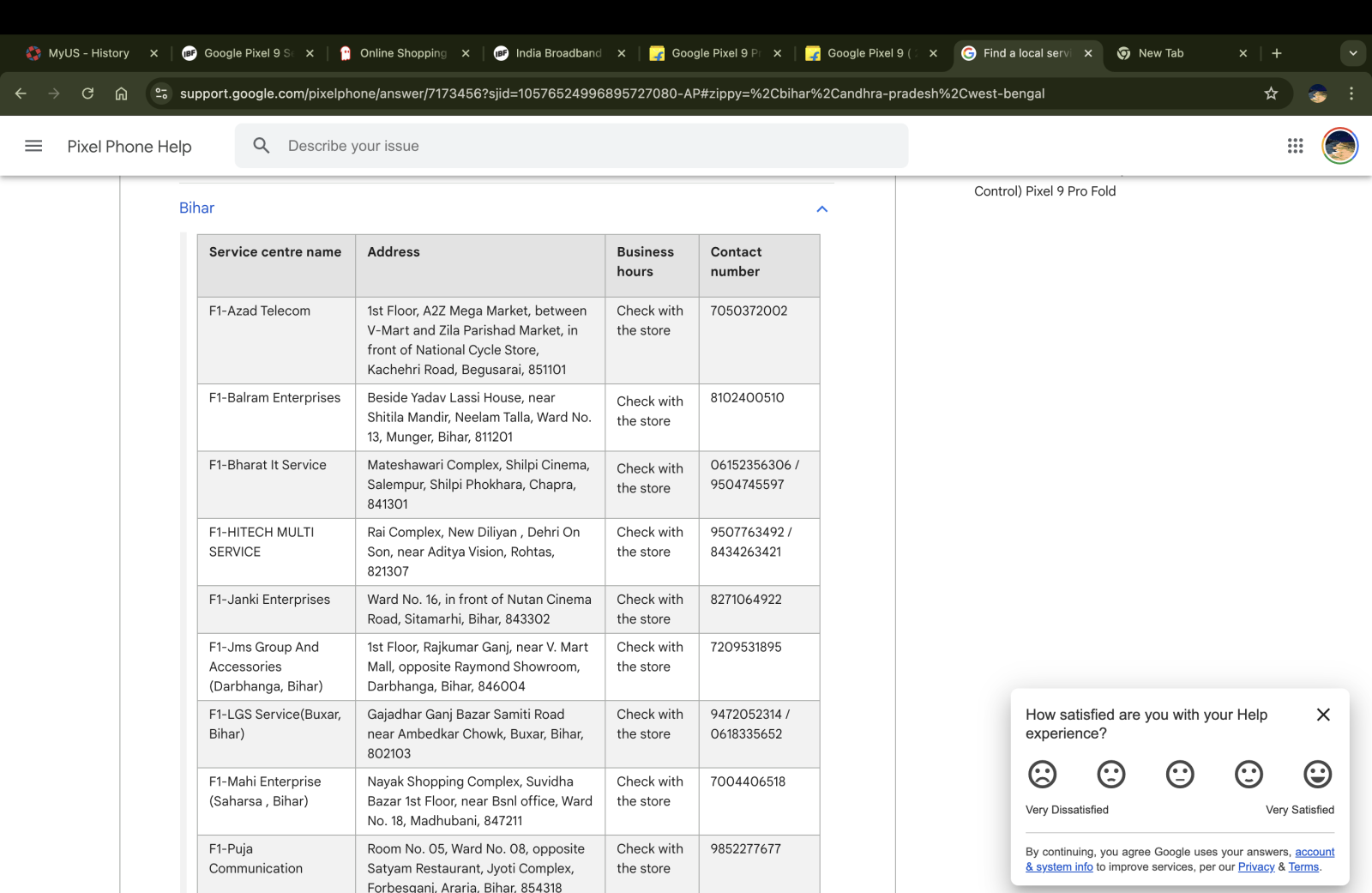Screen dimensions: 1372x893
Task: Click contact number 7209531895
Action: pos(746,647)
